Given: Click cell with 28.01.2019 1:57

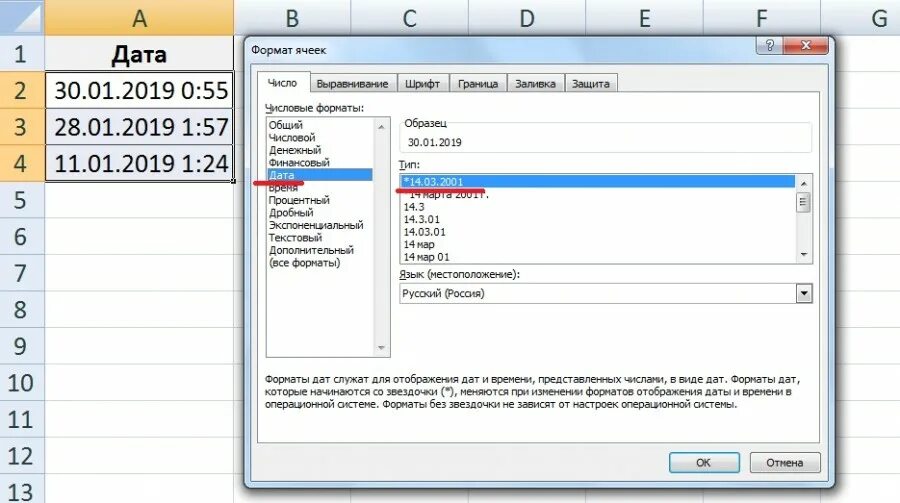Looking at the screenshot, I should 139,127.
